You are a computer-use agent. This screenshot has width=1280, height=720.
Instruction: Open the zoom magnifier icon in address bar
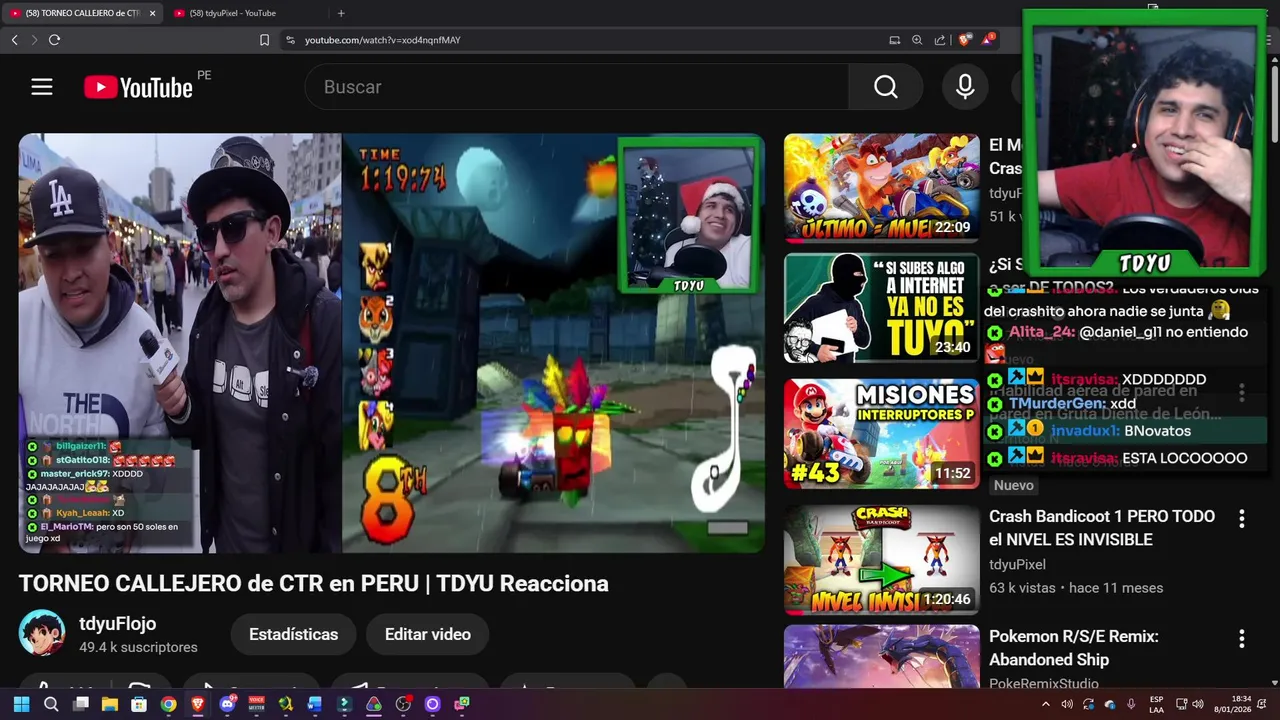[x=917, y=40]
